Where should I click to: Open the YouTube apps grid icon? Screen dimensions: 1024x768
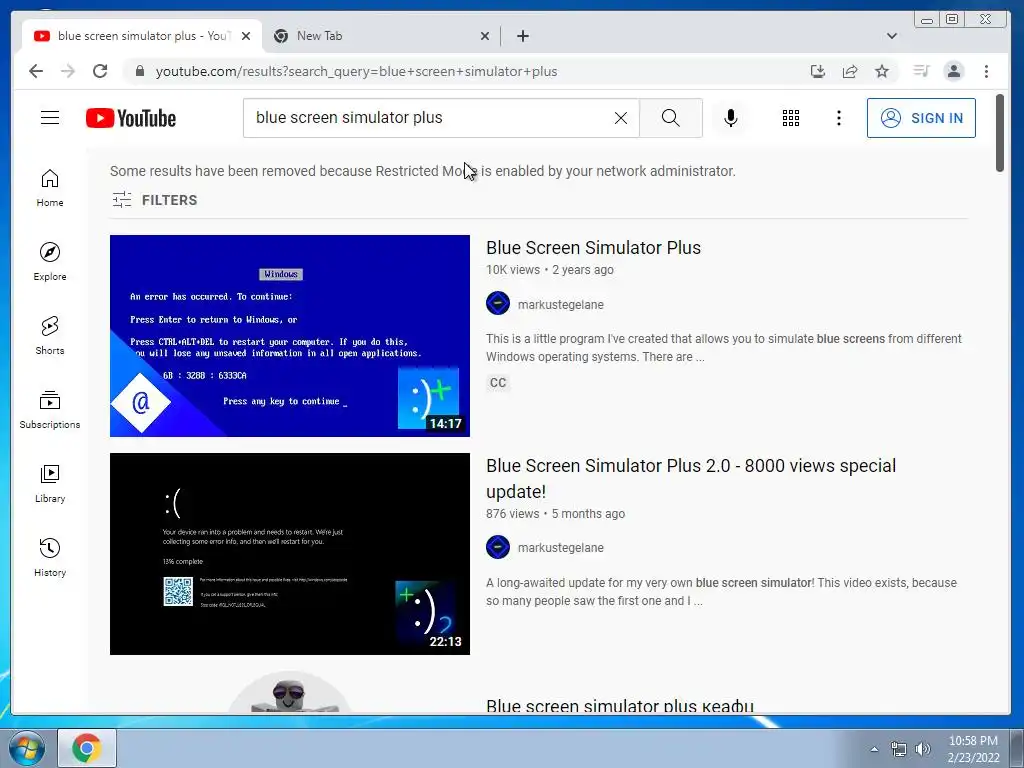pyautogui.click(x=791, y=118)
